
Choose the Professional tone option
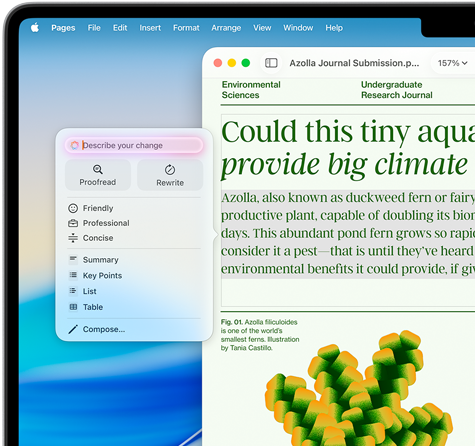(x=134, y=223)
